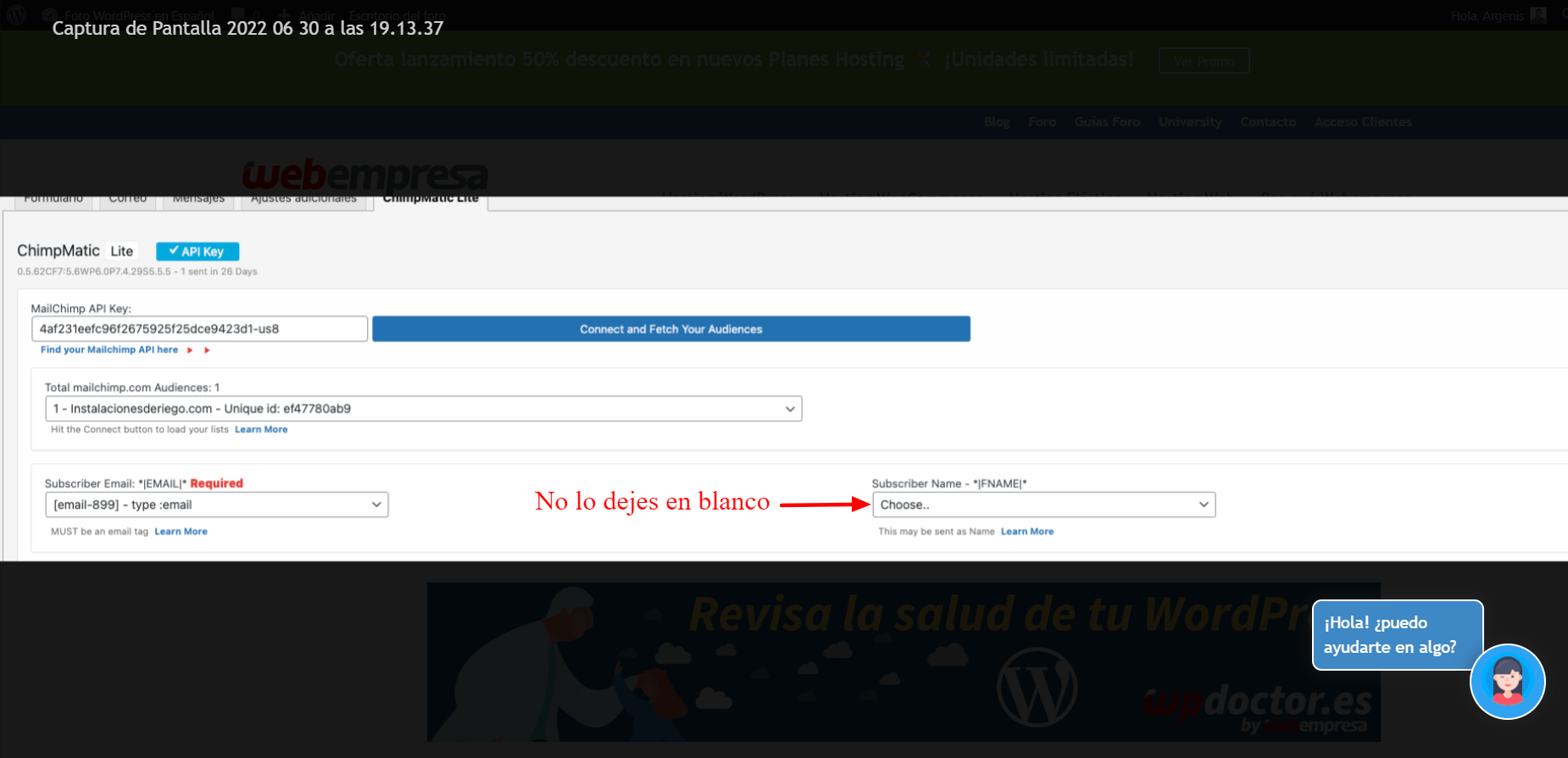Open the dashboard icon beside Foro WordPress en Español
This screenshot has height=758, width=1568.
[51, 14]
